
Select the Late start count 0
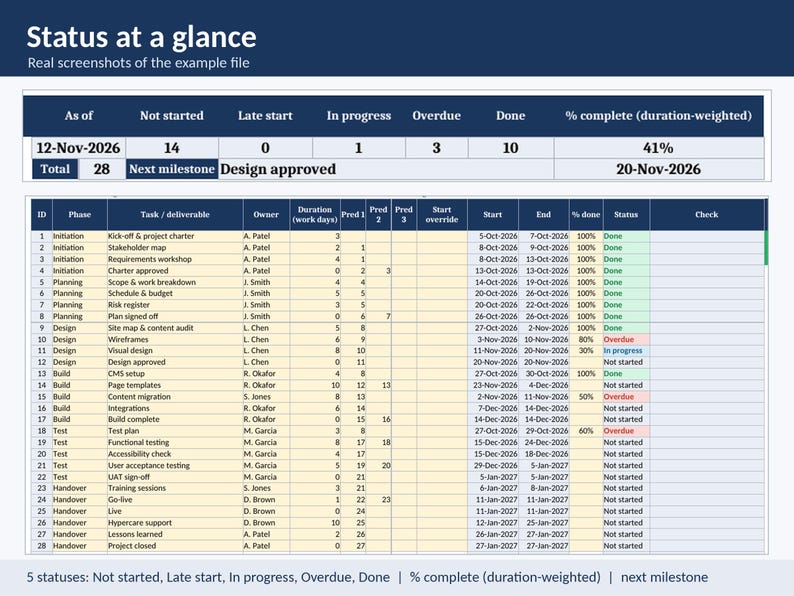(x=265, y=148)
